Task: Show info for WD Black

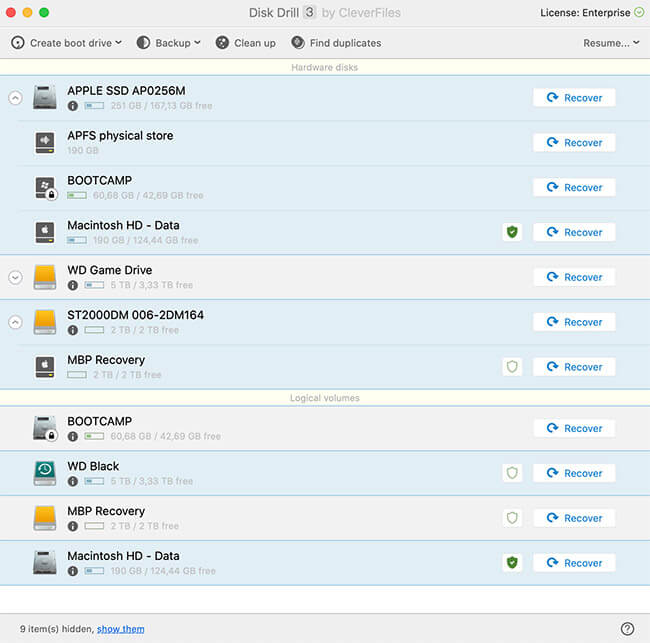Action: pyautogui.click(x=73, y=481)
